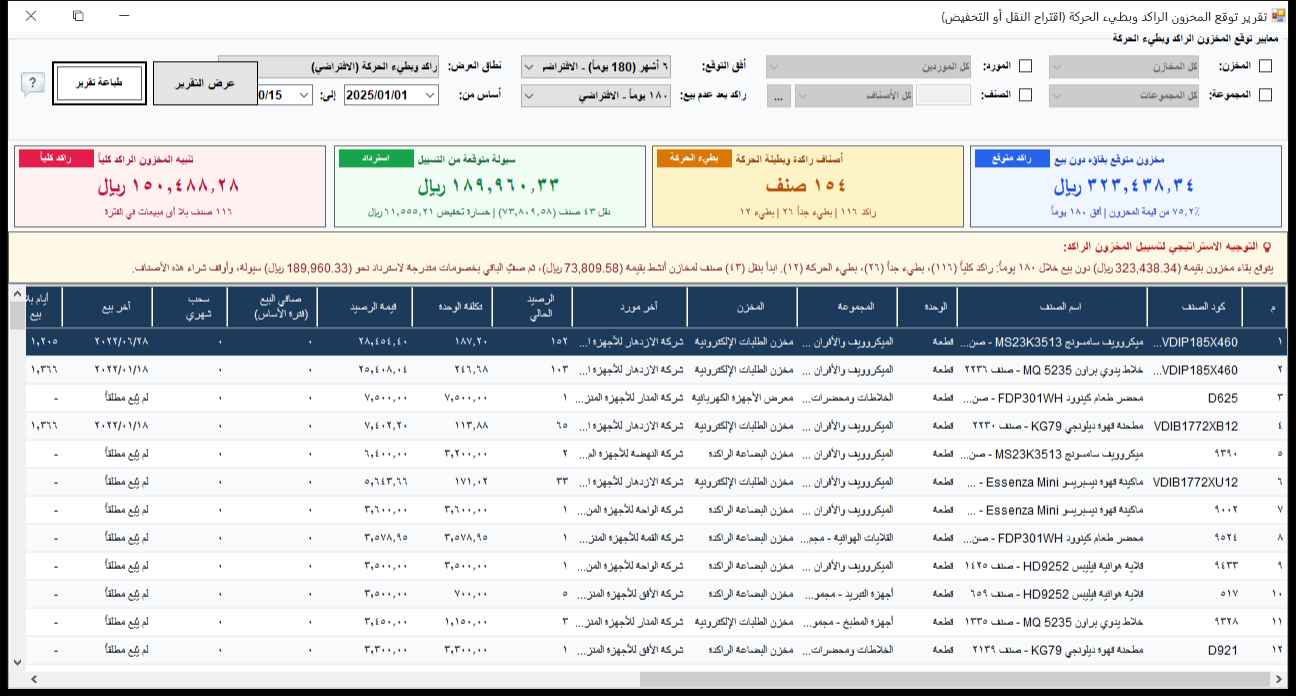The width and height of the screenshot is (1296, 696).
Task: Click item code ٥١٧ in row 10
Action: tap(1227, 594)
